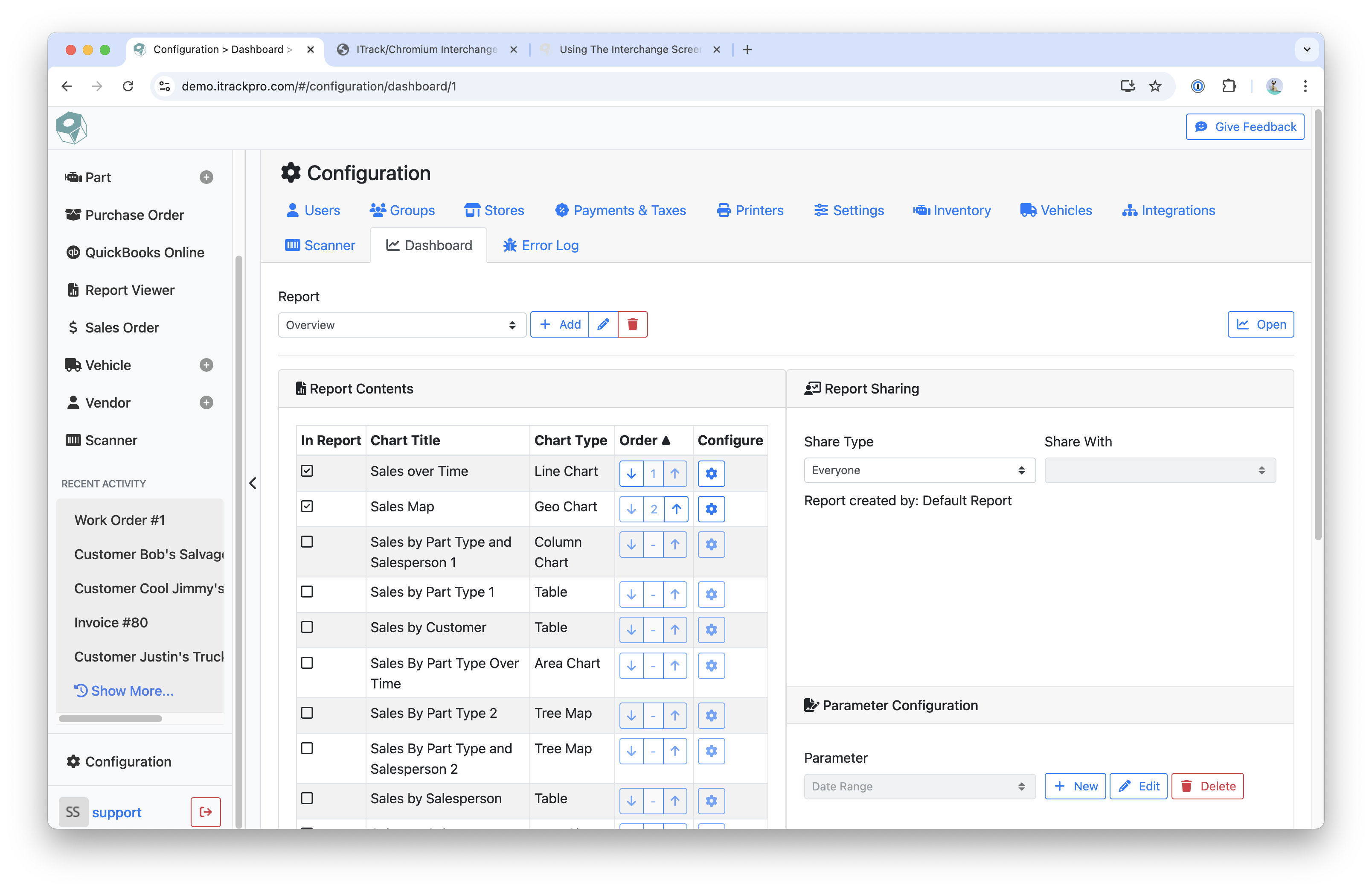Move Sales Map up in order
The image size is (1372, 892).
click(x=676, y=509)
